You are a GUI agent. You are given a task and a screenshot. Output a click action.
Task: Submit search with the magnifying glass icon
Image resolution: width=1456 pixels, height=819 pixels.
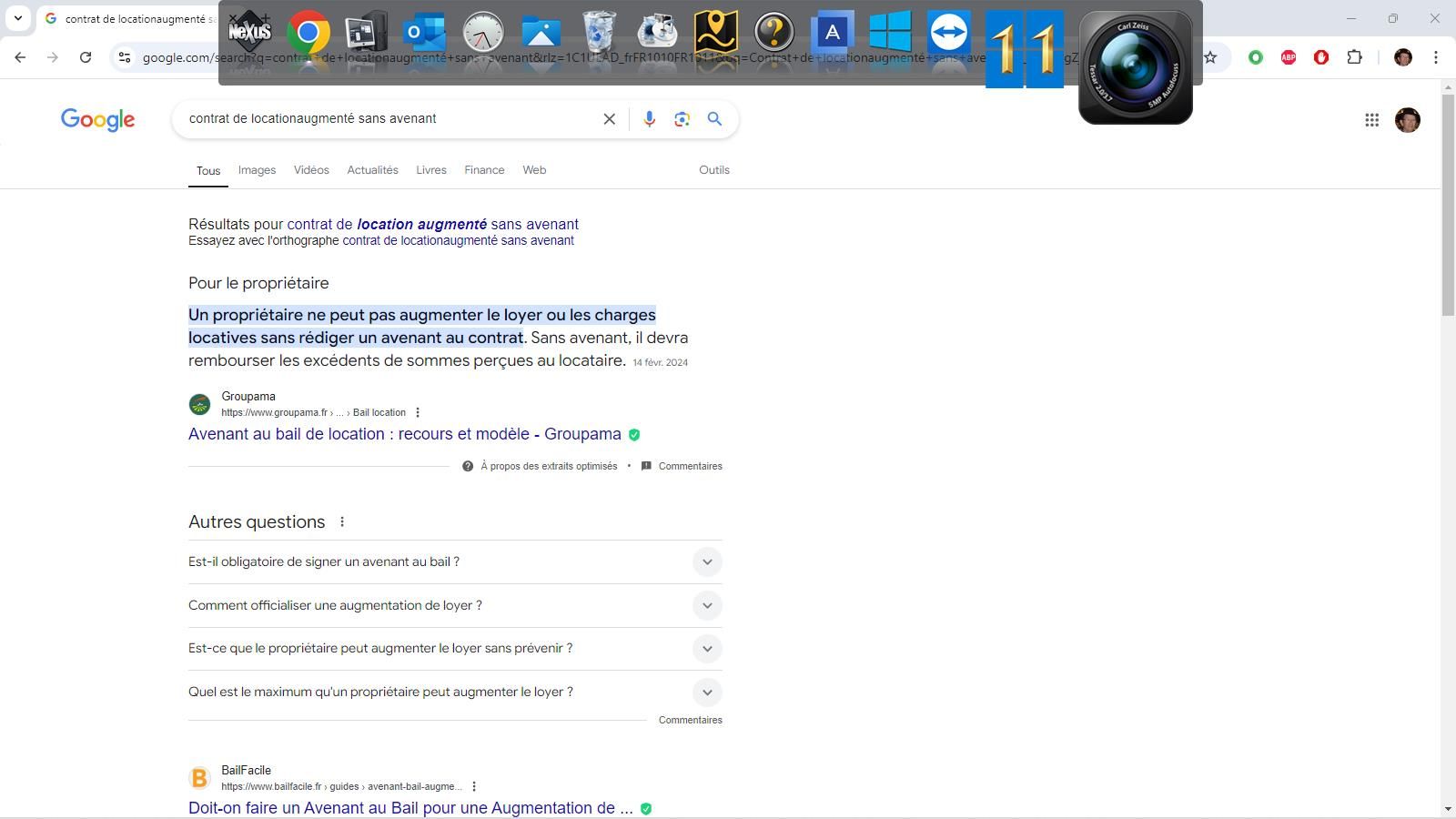pyautogui.click(x=715, y=119)
